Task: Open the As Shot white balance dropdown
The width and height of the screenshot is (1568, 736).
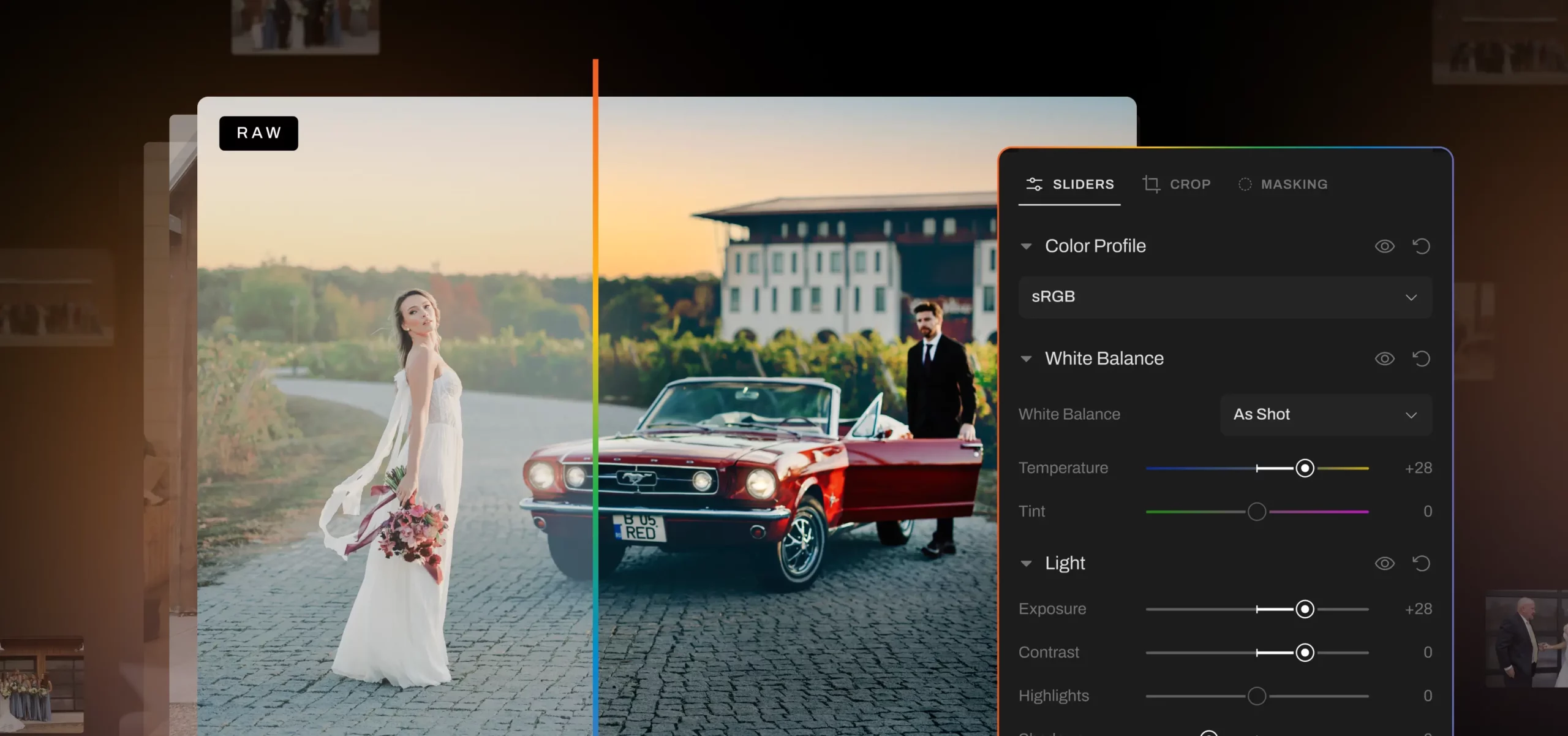Action: point(1326,415)
